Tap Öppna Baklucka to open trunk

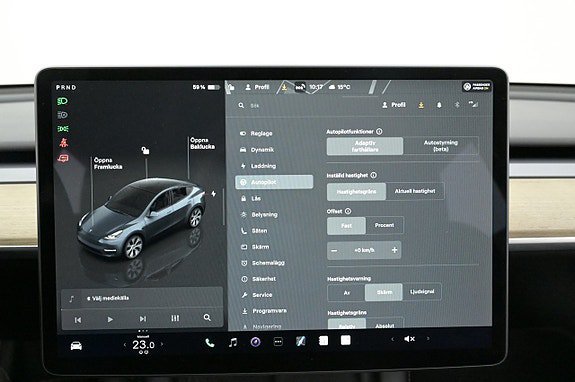click(202, 143)
